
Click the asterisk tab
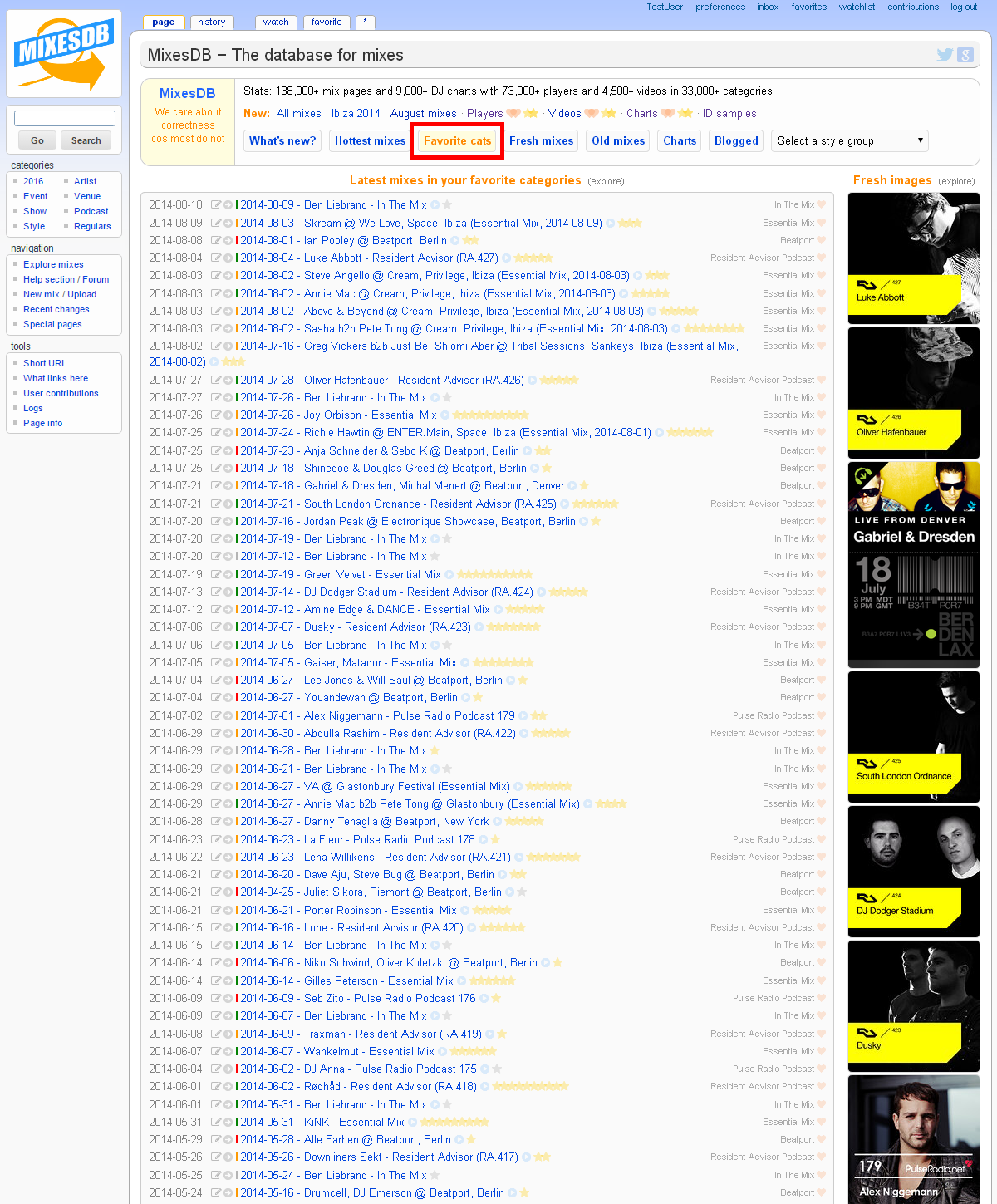[365, 22]
